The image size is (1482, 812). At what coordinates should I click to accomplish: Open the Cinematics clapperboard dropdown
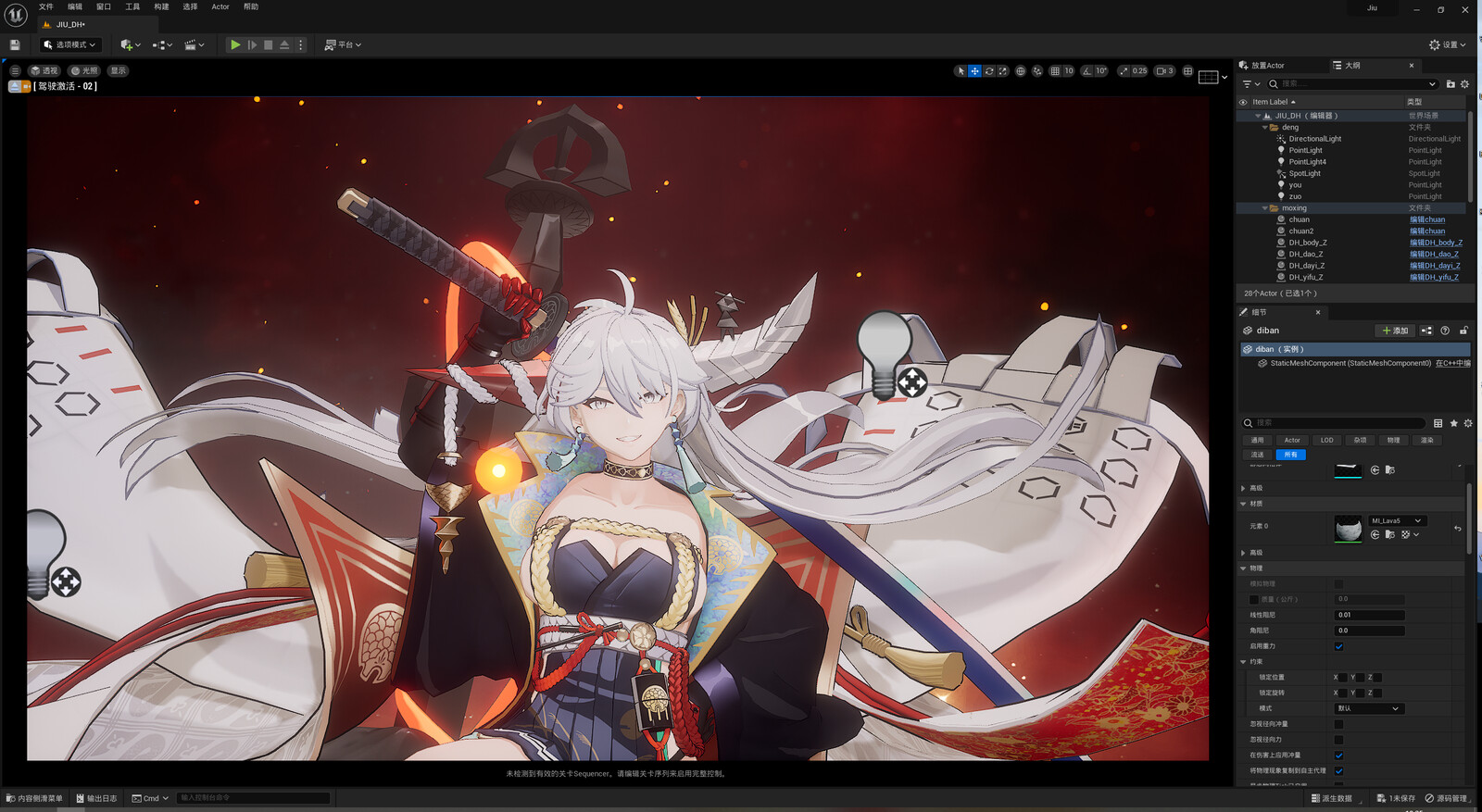click(x=195, y=44)
